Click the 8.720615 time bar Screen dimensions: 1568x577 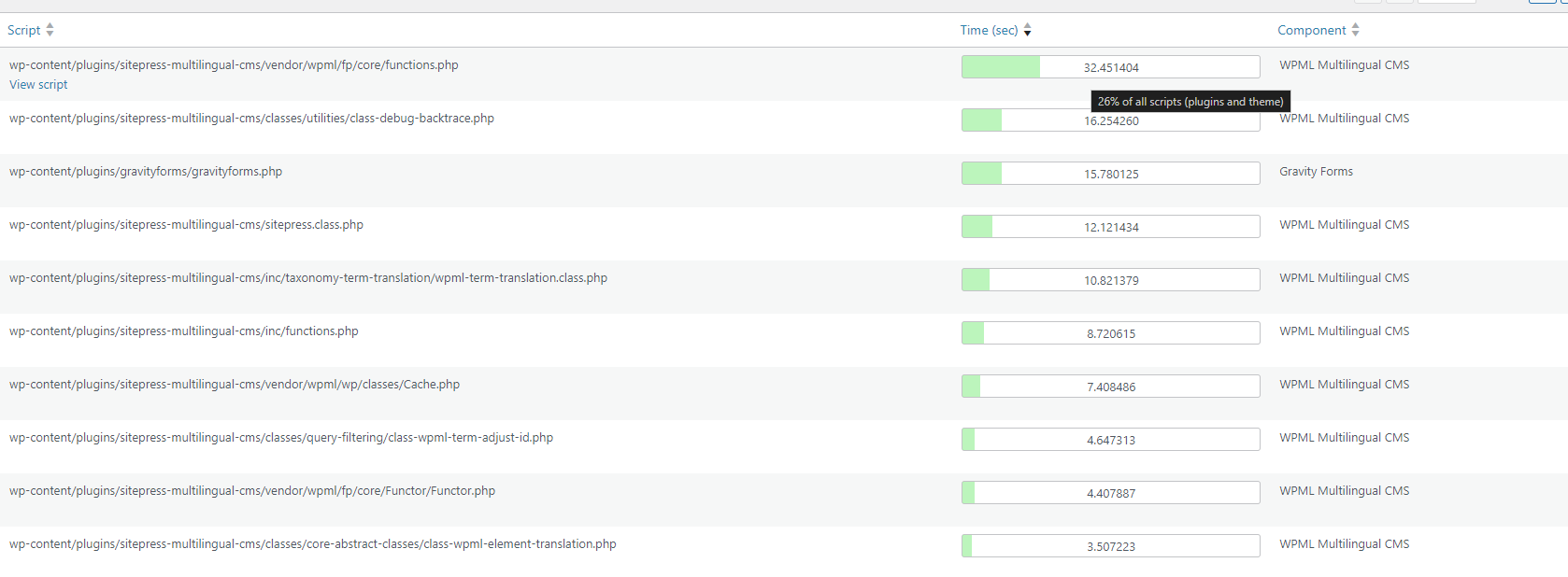click(1111, 333)
